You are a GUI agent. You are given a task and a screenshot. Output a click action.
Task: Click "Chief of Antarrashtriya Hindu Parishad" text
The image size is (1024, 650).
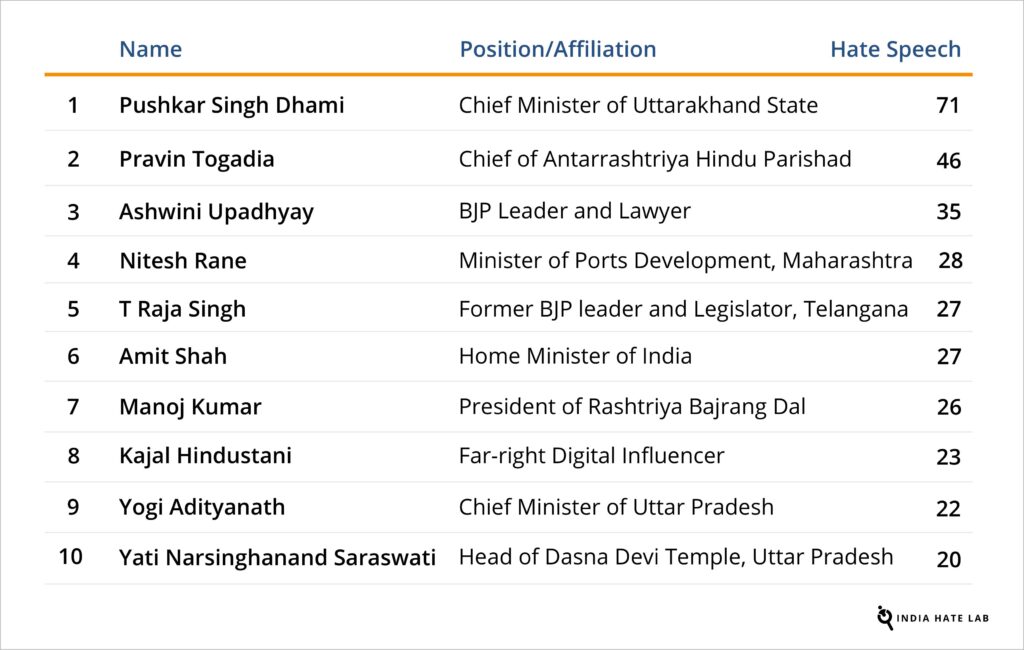coord(654,159)
